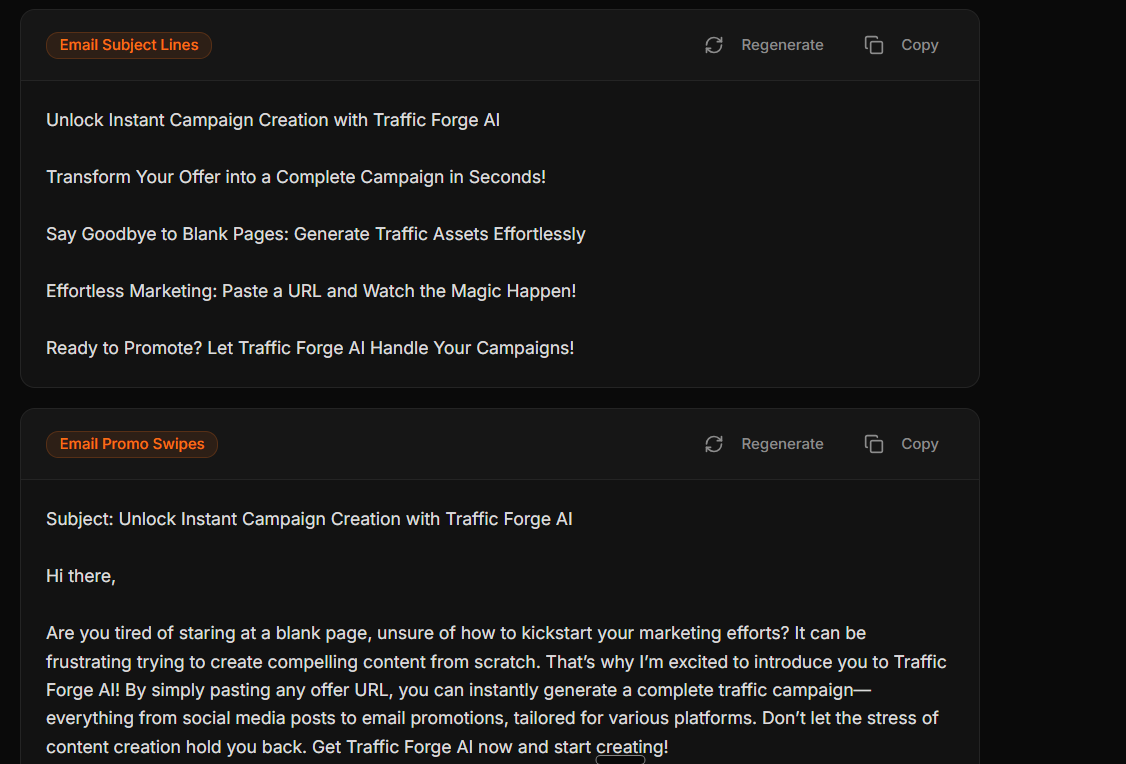Click the copy icon for Email Promo Swipes

[x=874, y=444]
